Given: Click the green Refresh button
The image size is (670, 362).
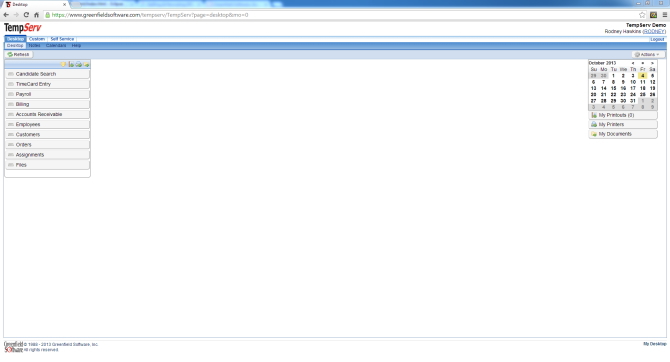Looking at the screenshot, I should 18,54.
